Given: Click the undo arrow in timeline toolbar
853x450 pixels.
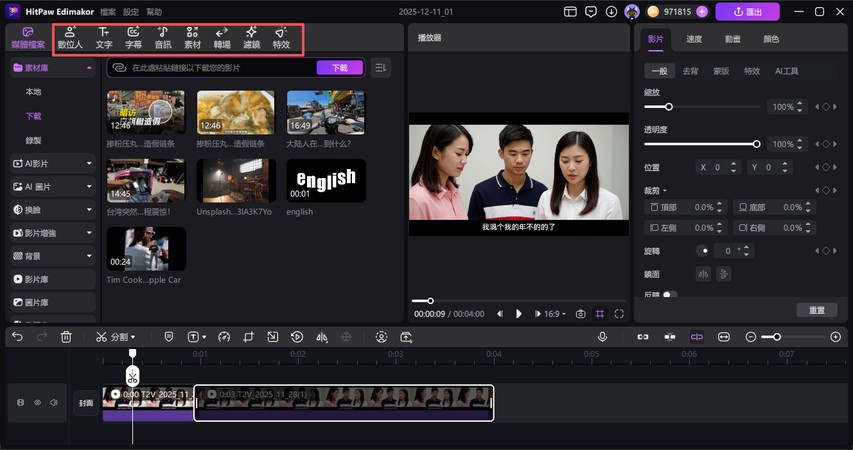Looking at the screenshot, I should coord(17,337).
